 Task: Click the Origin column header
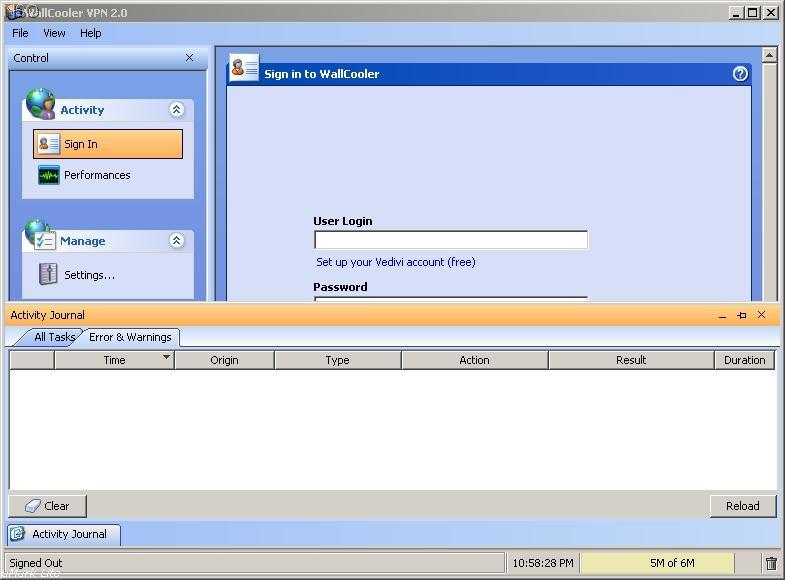click(224, 360)
